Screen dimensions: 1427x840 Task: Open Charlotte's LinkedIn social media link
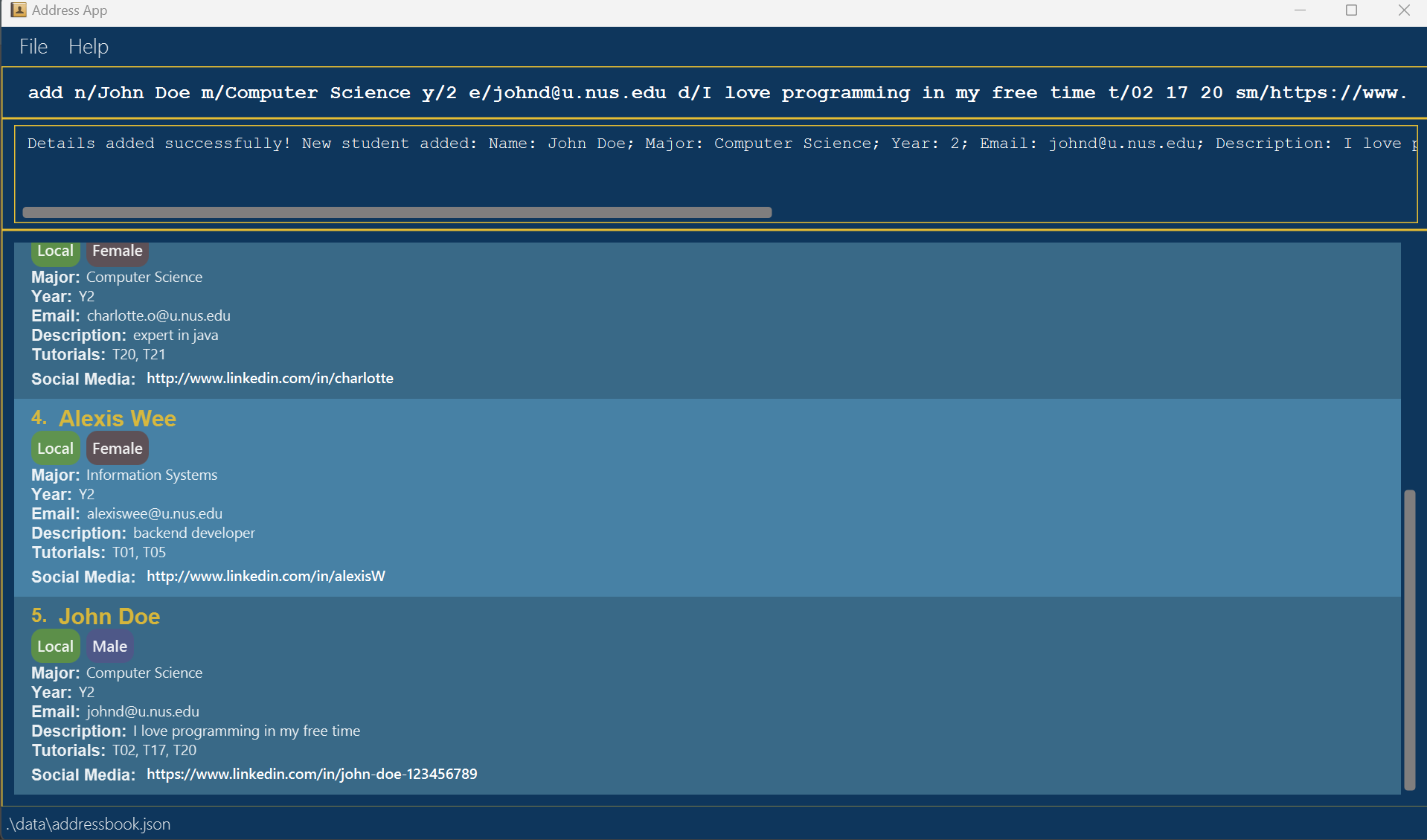tap(269, 379)
